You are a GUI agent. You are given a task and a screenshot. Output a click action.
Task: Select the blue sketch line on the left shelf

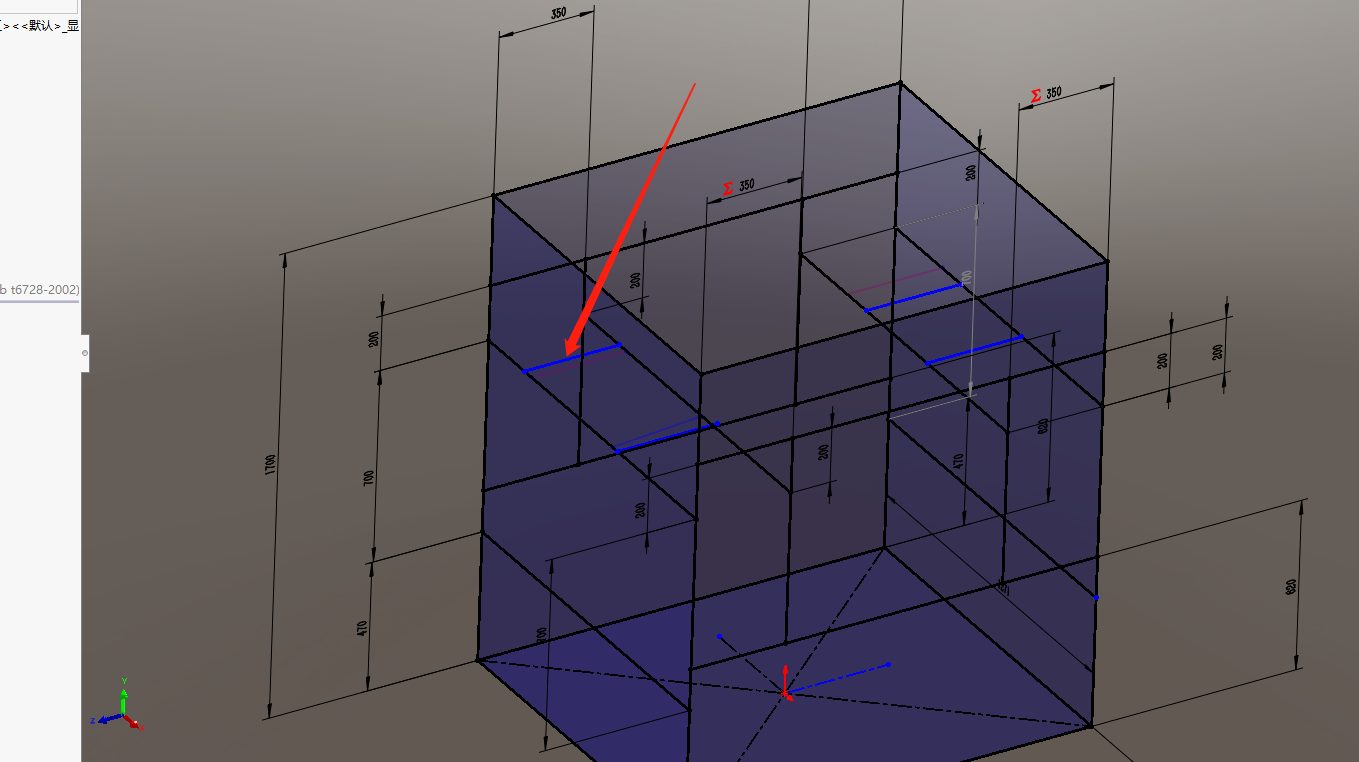point(571,358)
